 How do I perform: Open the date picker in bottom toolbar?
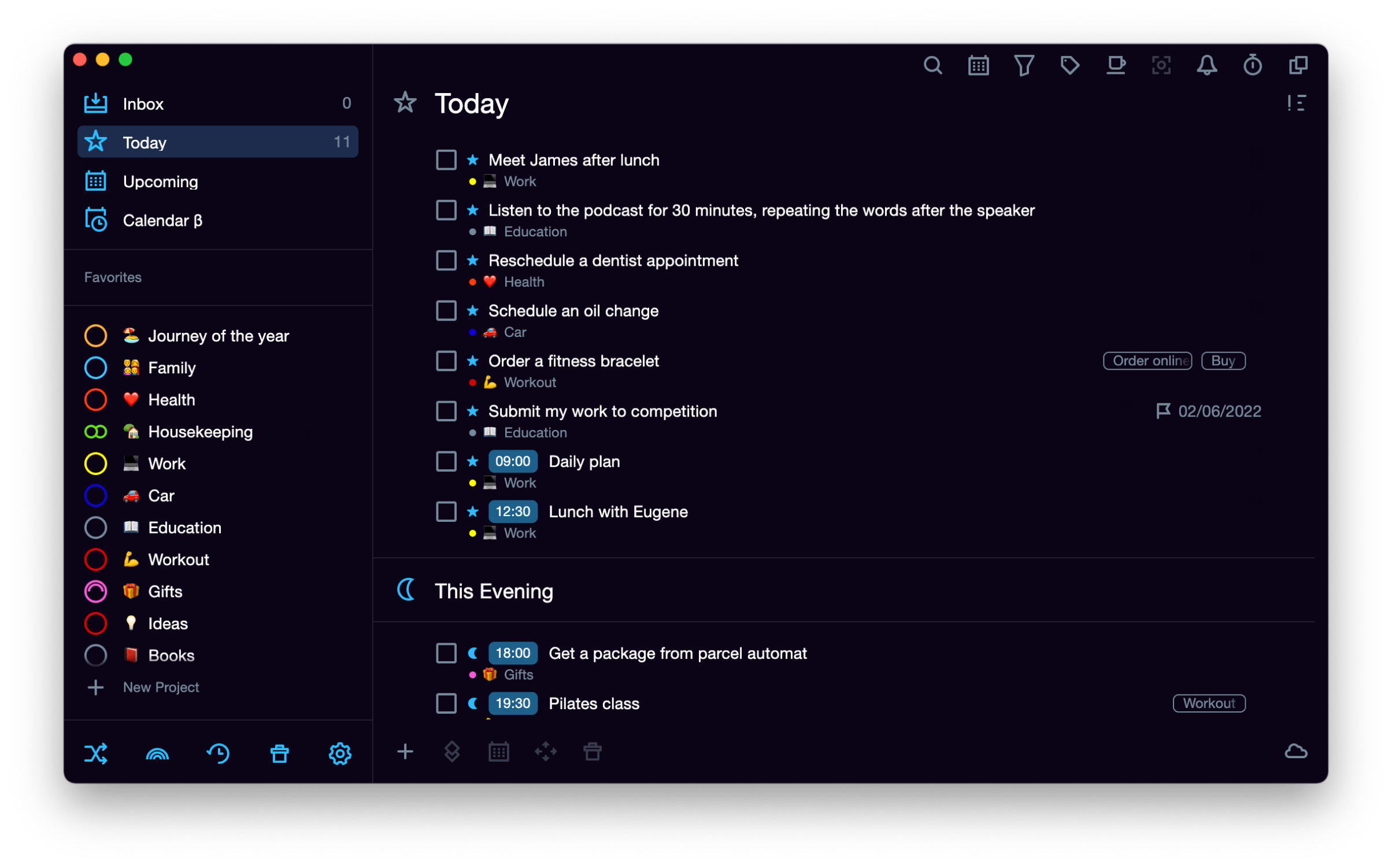click(498, 751)
